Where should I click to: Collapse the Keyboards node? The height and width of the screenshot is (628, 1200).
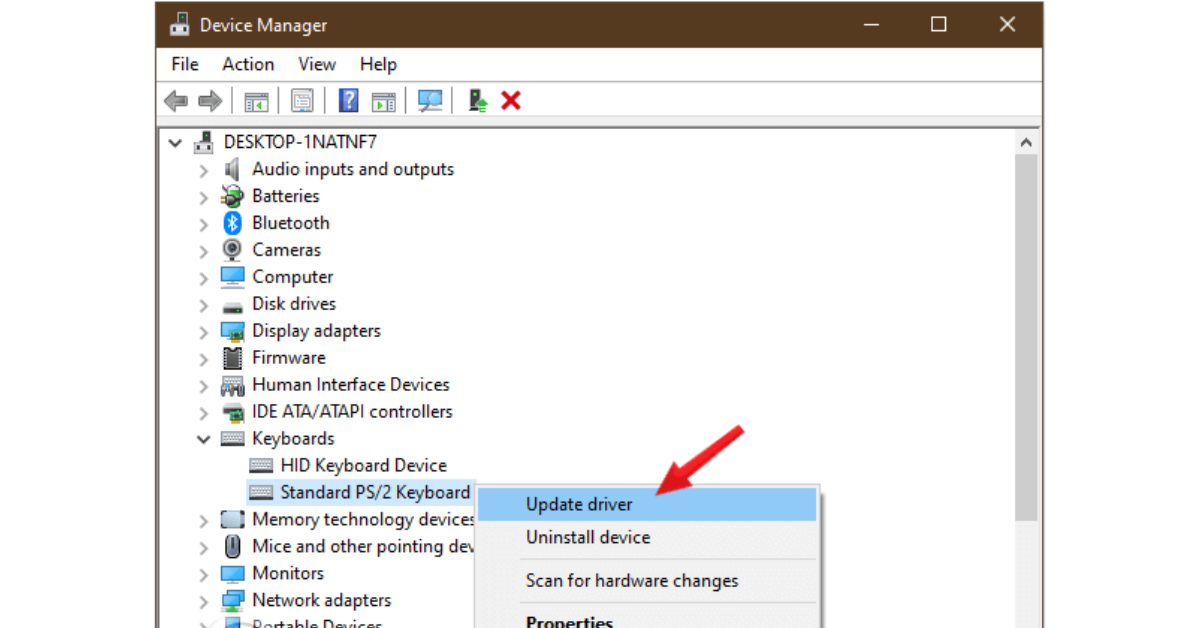pyautogui.click(x=204, y=439)
